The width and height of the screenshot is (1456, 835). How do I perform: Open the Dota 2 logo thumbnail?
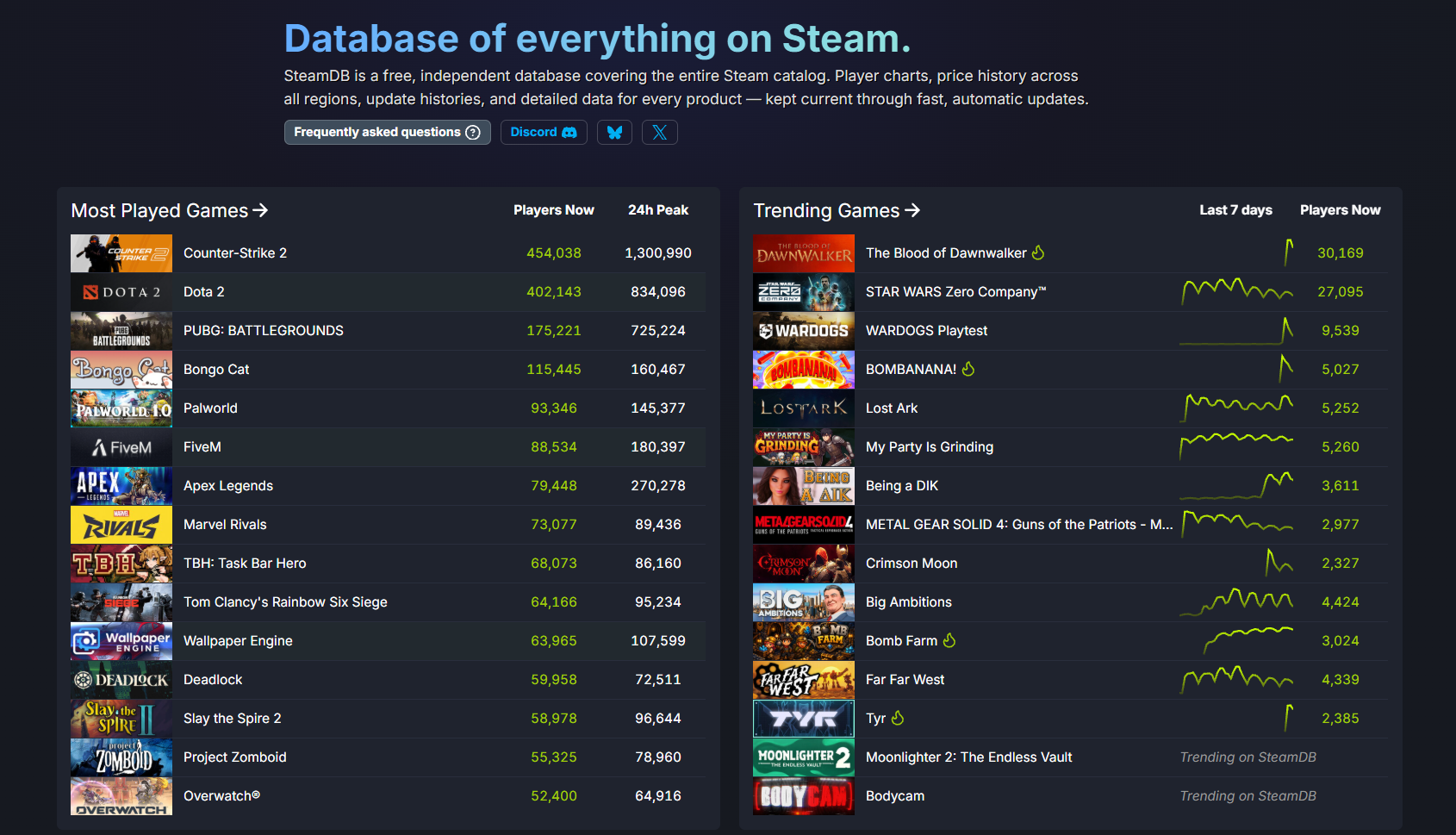[121, 292]
